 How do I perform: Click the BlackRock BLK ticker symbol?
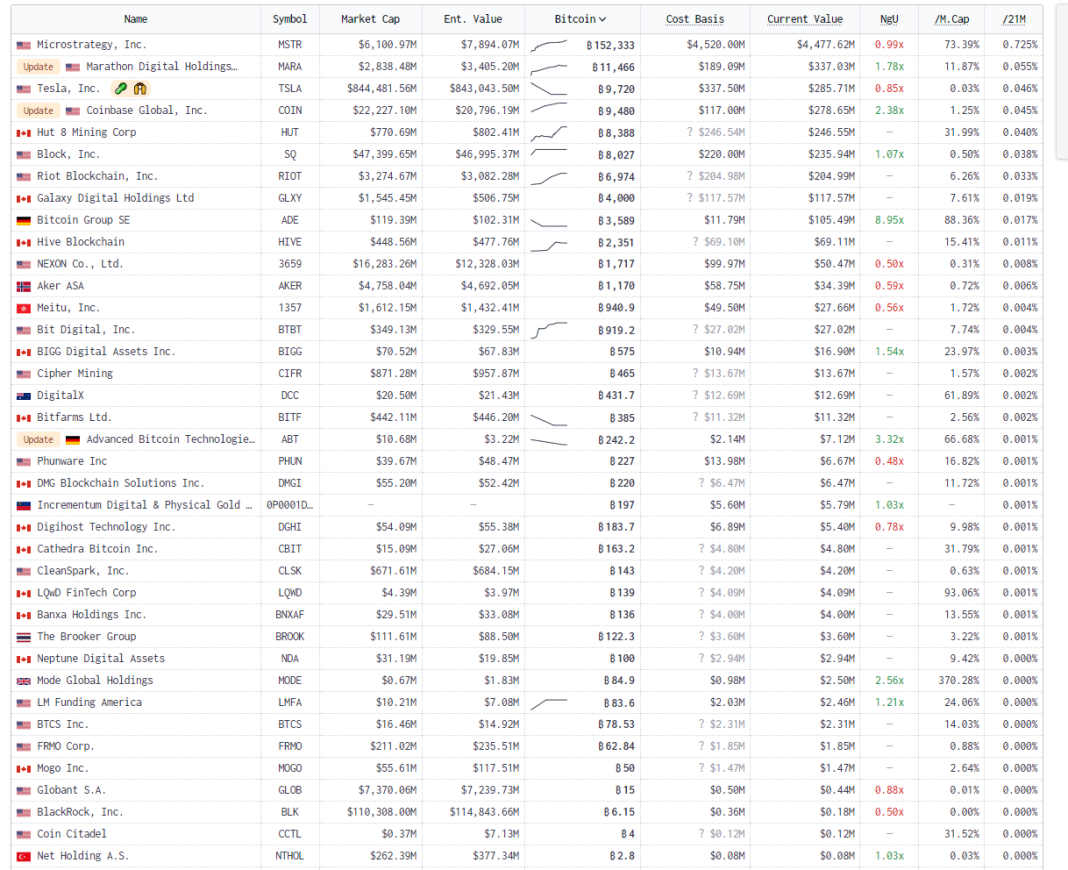[289, 812]
